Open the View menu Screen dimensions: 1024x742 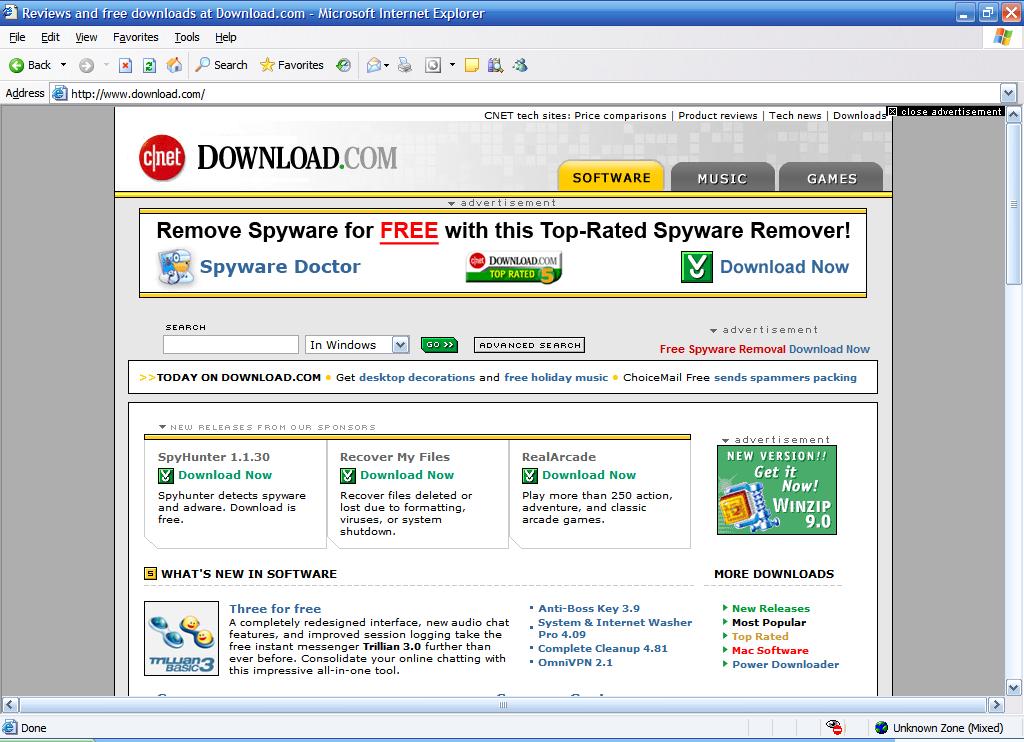click(x=86, y=37)
